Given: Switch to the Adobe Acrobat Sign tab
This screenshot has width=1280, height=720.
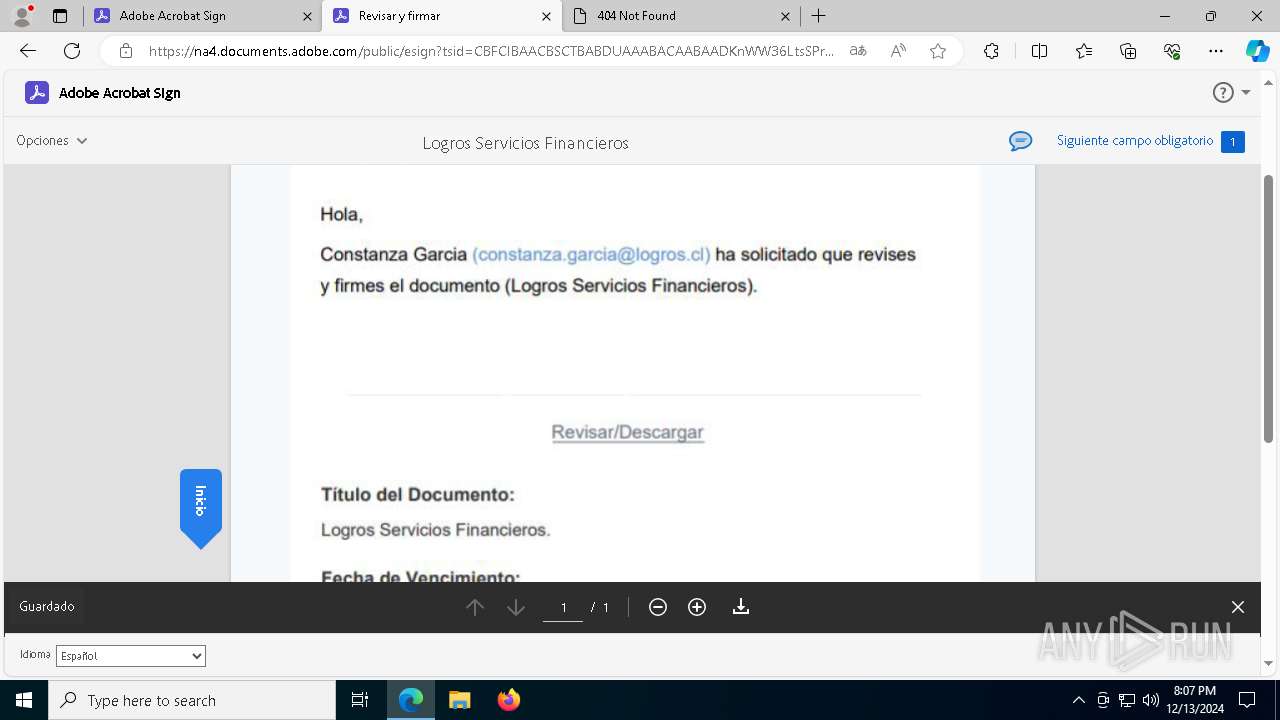Looking at the screenshot, I should pos(200,16).
